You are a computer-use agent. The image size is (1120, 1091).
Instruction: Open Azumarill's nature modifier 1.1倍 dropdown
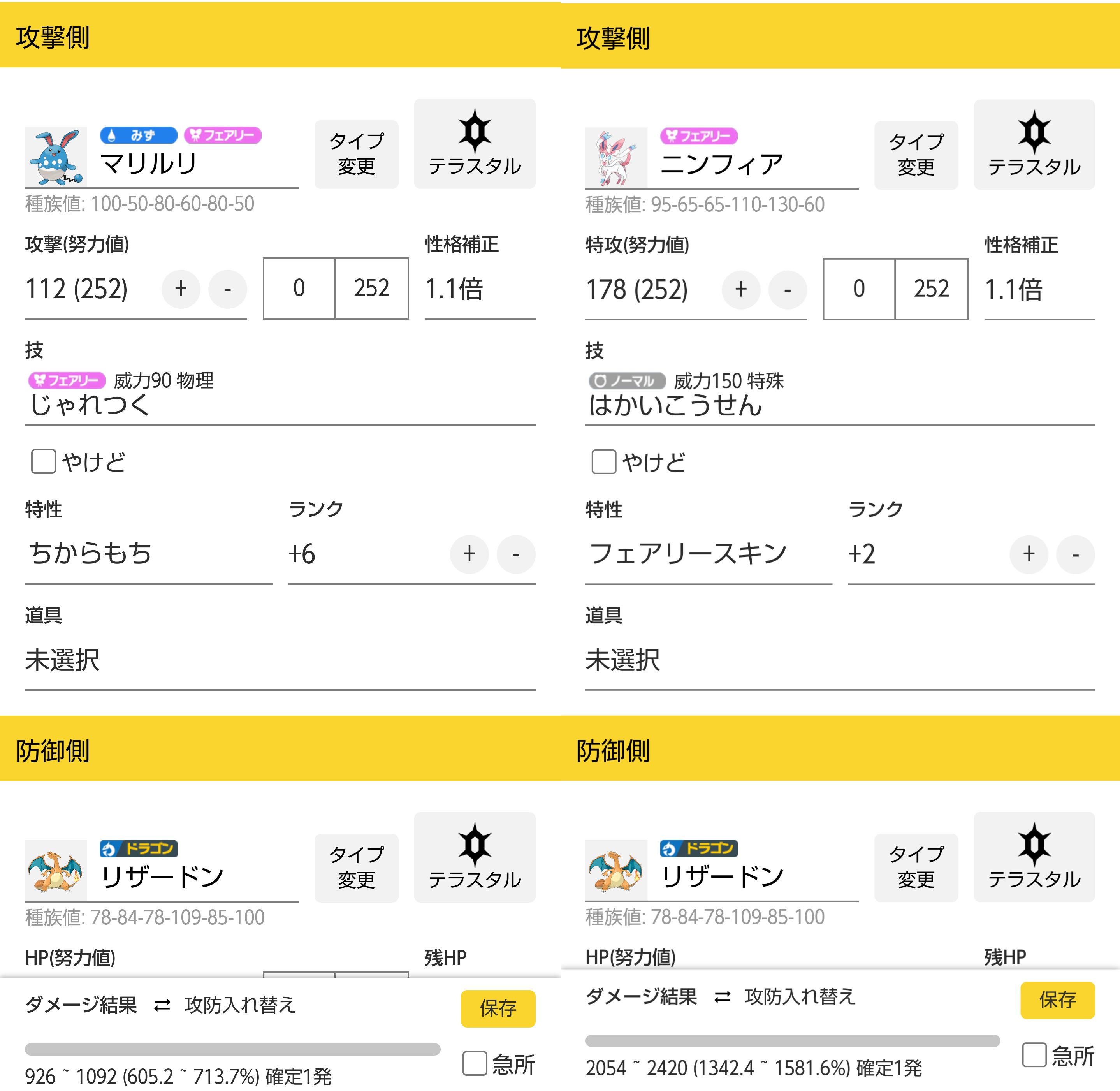coord(479,289)
